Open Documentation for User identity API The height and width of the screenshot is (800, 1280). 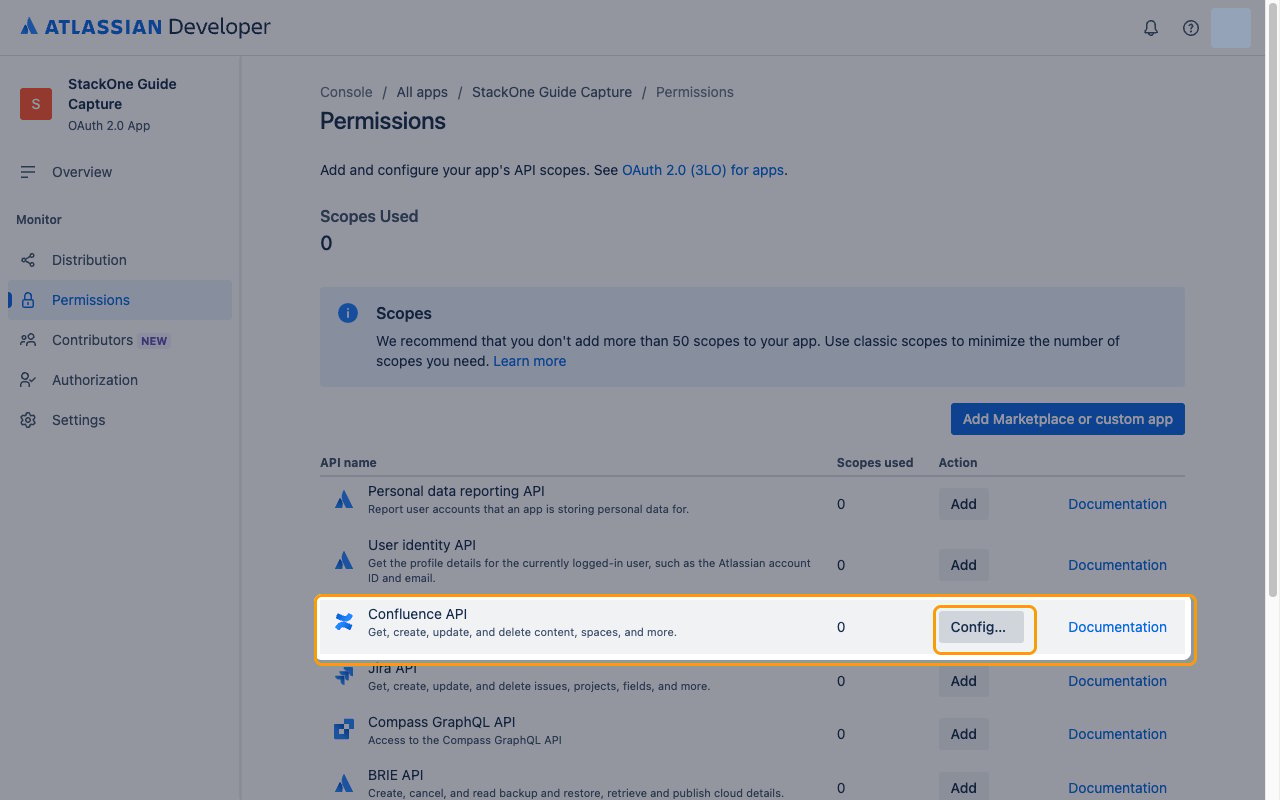click(1117, 565)
